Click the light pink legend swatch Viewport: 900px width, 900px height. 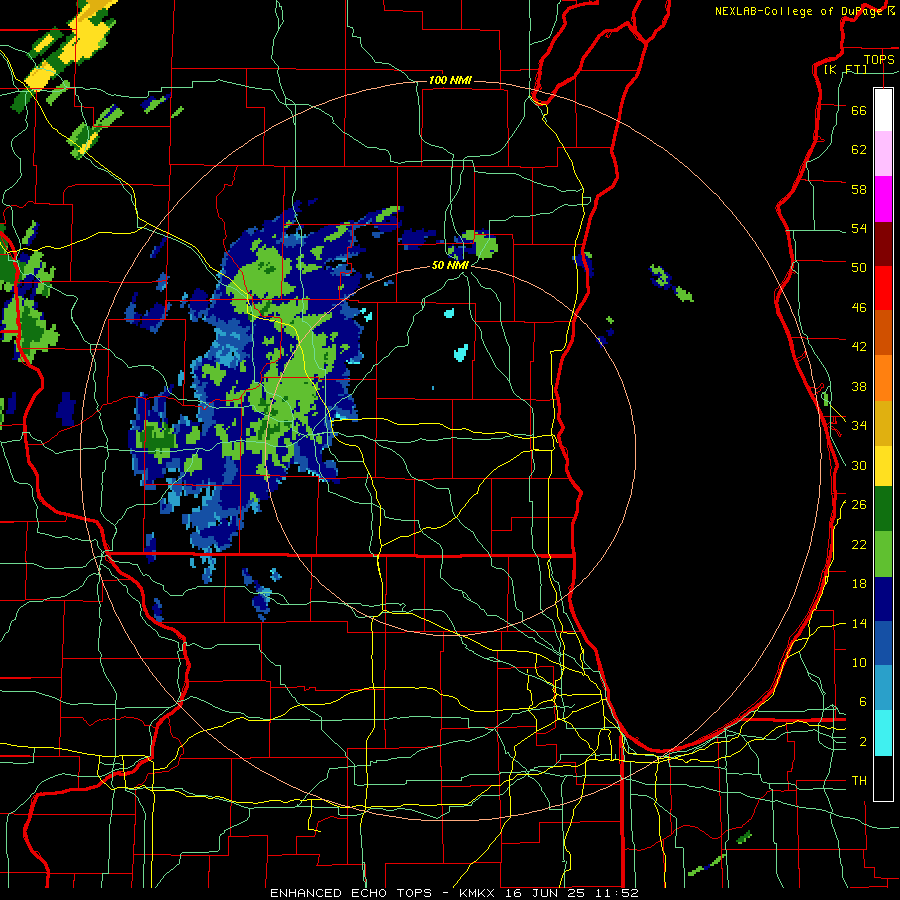(x=883, y=154)
